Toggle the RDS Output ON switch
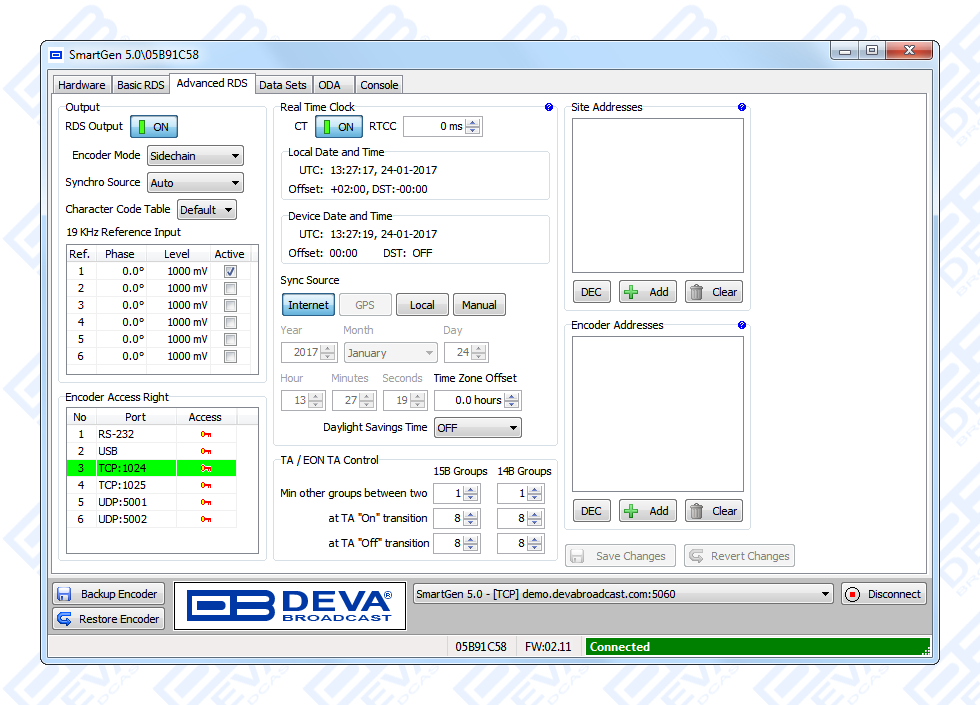980x705 pixels. (153, 127)
